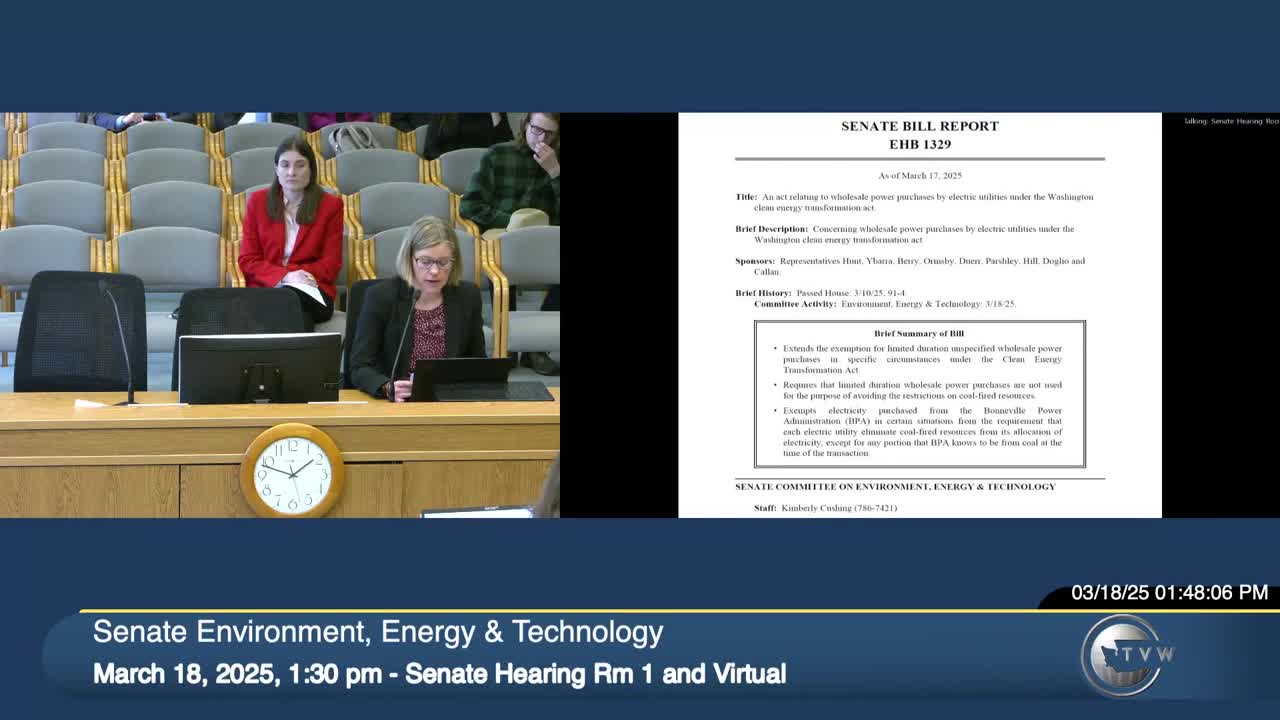Click the woman in the red jacket
The width and height of the screenshot is (1280, 720).
pos(291,235)
